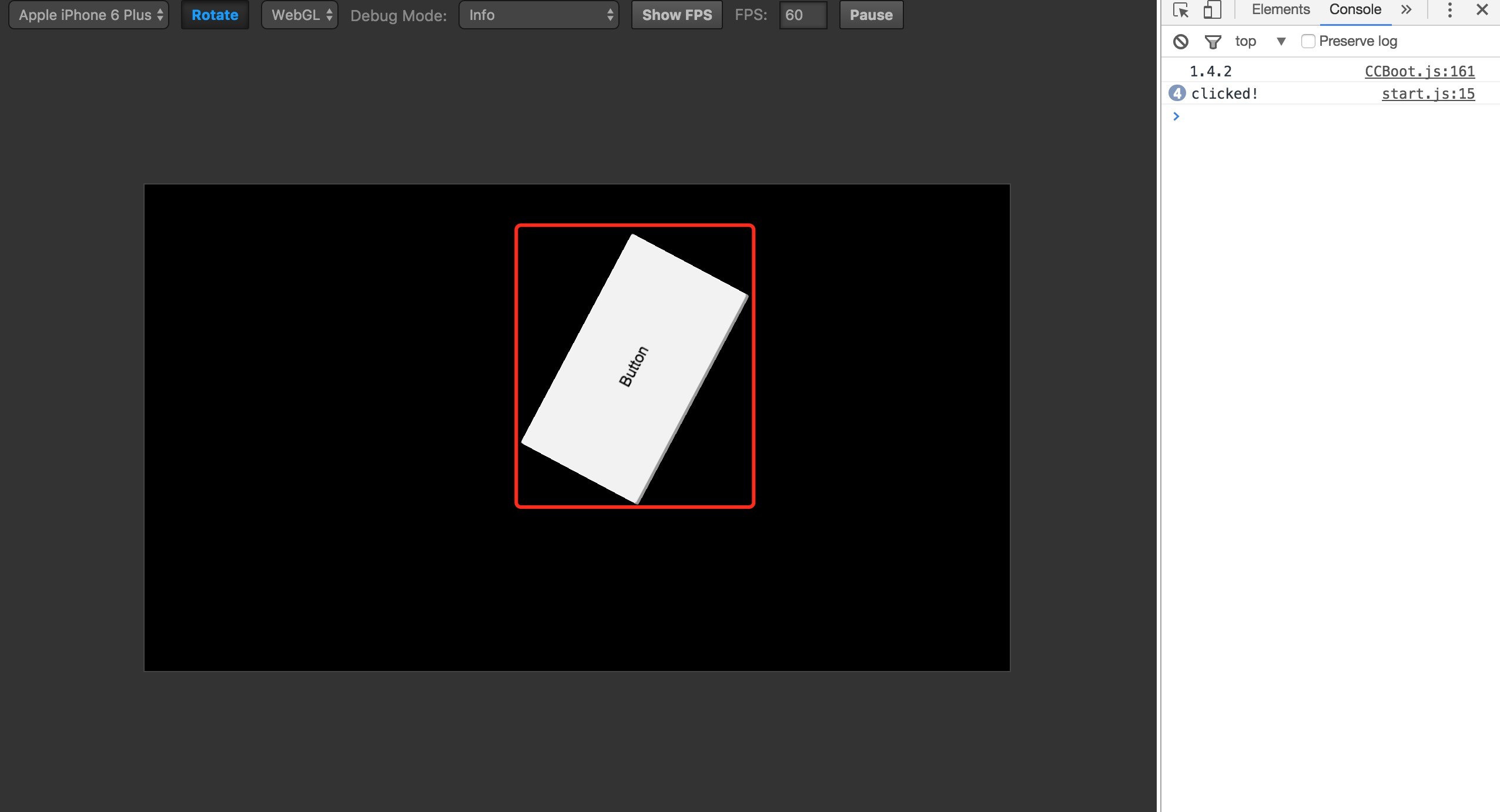Open the start.js:15 source link

[x=1428, y=93]
